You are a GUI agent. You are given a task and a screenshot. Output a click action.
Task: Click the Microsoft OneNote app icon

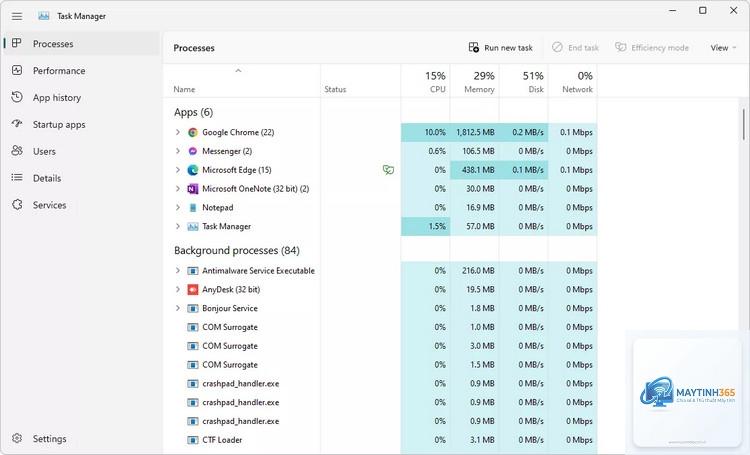tap(193, 189)
